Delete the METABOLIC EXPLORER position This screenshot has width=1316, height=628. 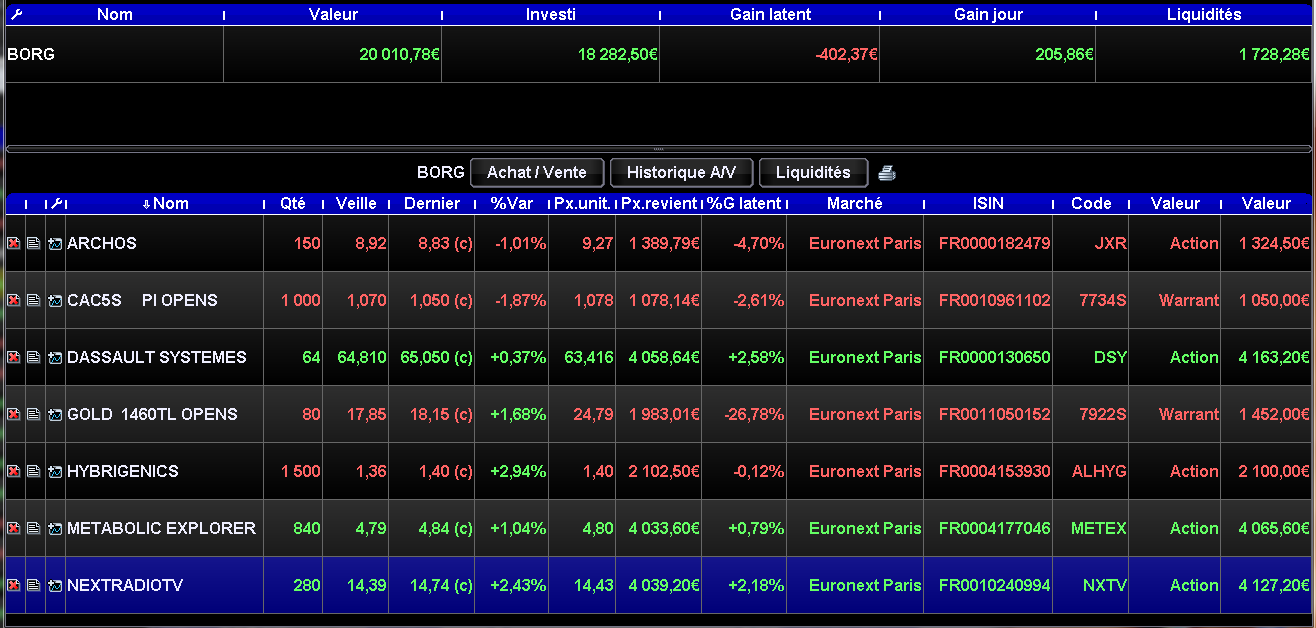click(x=14, y=528)
